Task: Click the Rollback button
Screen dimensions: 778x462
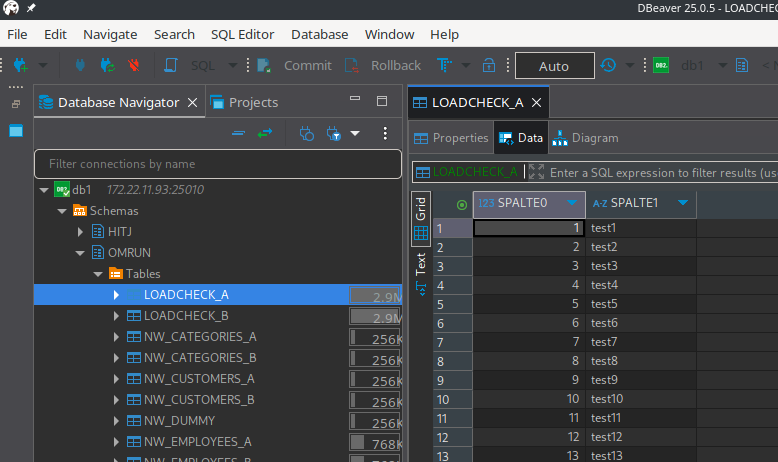Action: [382, 66]
